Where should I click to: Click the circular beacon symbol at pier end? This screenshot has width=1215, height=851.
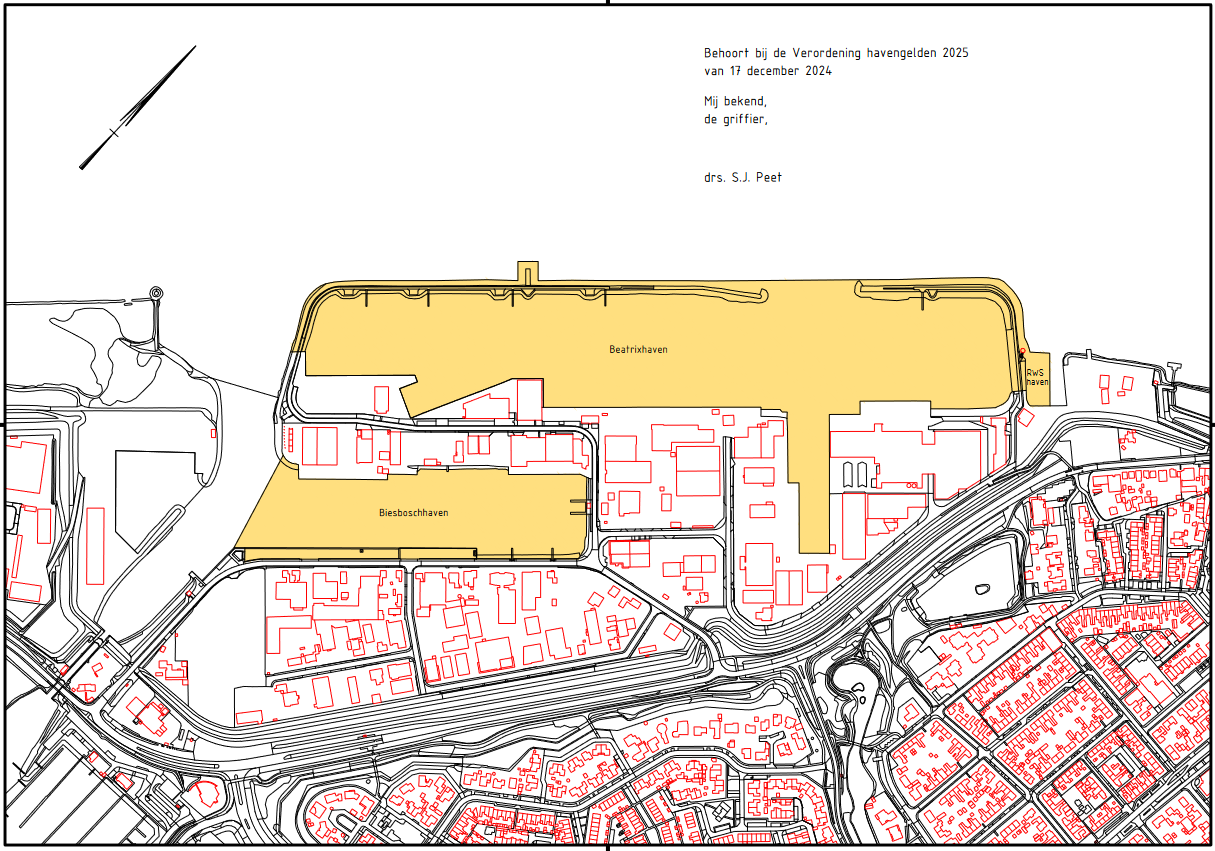[x=155, y=292]
